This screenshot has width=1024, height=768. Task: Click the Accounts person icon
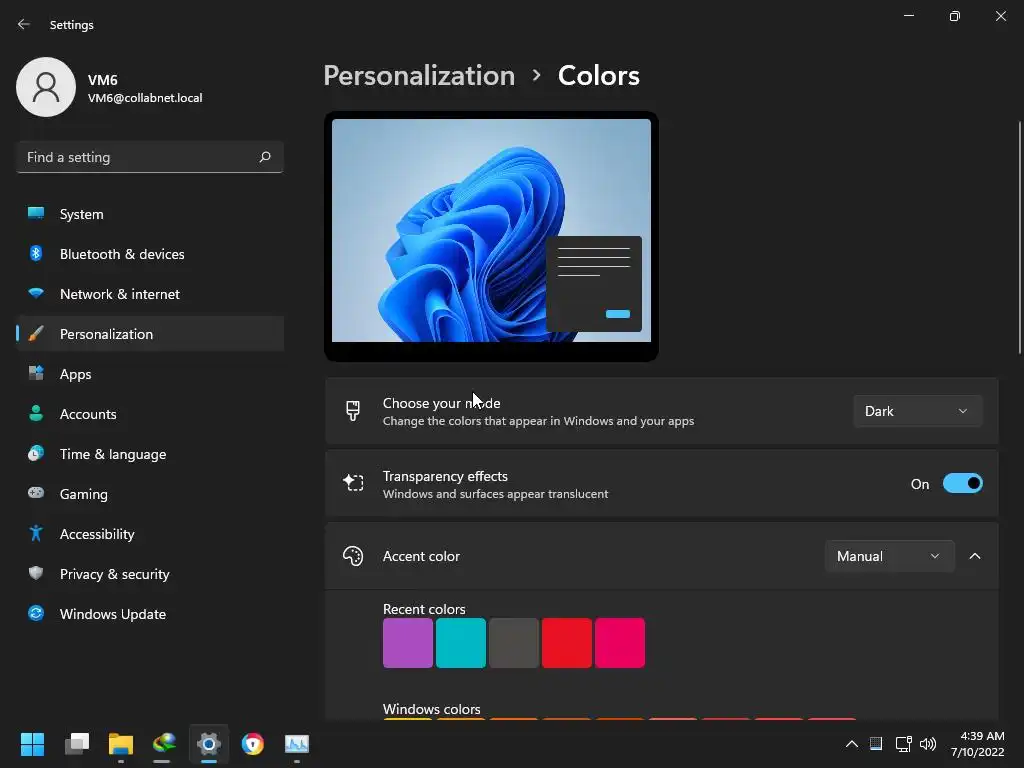point(36,413)
